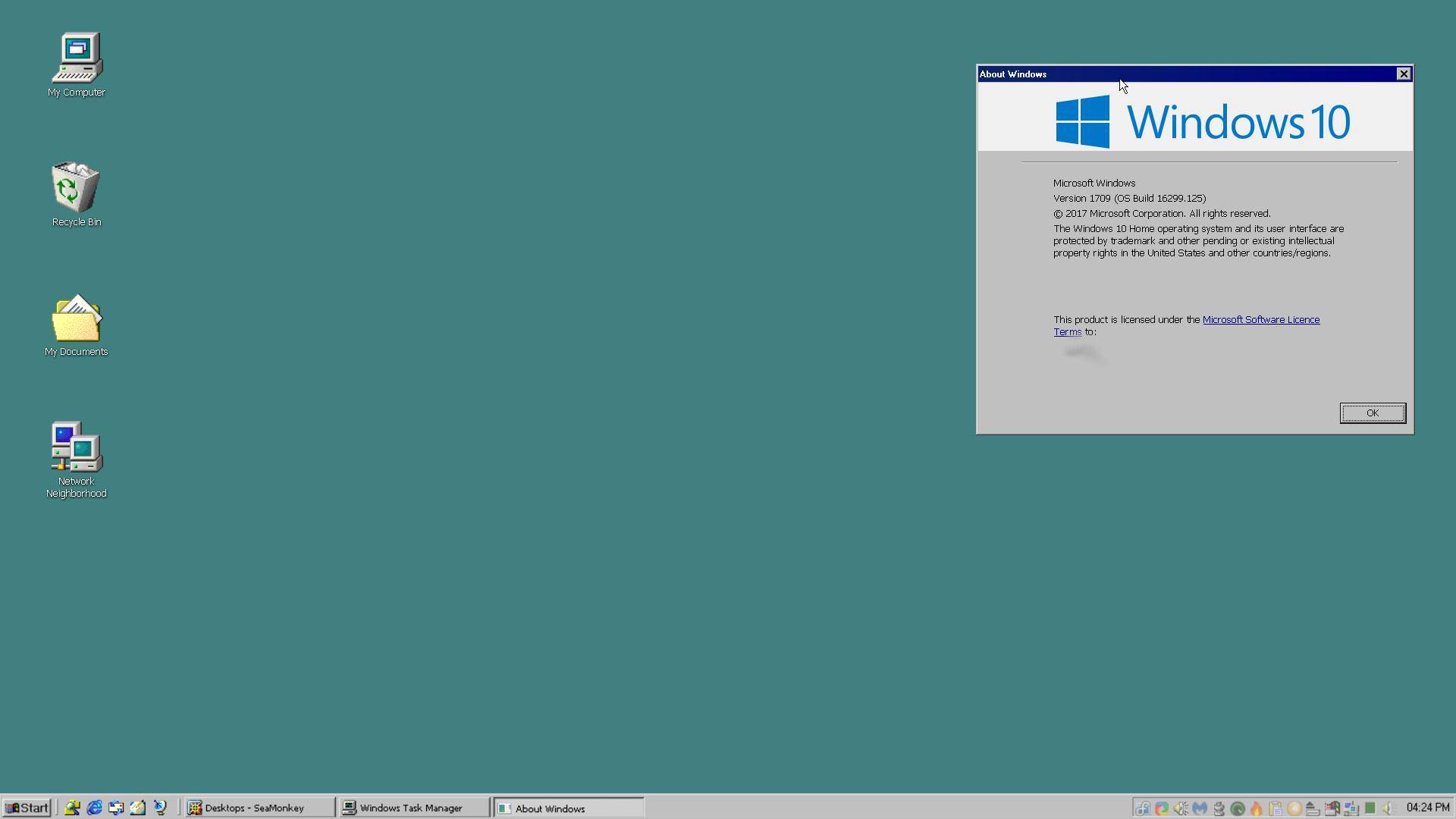Click the volume speaker icon in the tray

(1389, 808)
